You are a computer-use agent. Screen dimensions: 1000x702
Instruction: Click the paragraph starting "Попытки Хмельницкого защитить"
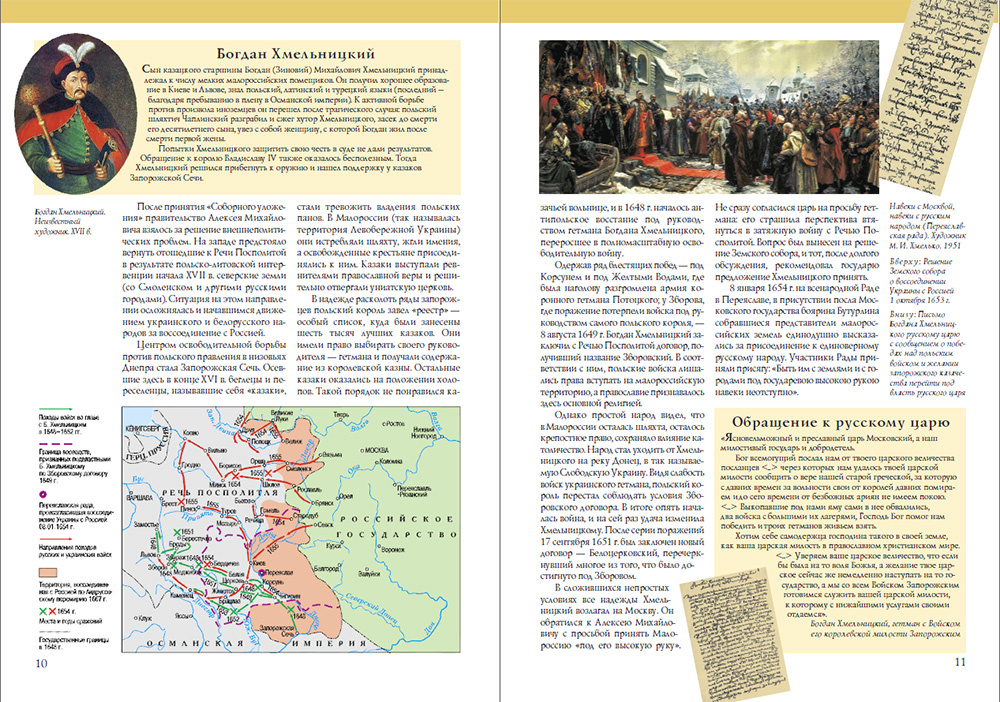click(x=281, y=163)
